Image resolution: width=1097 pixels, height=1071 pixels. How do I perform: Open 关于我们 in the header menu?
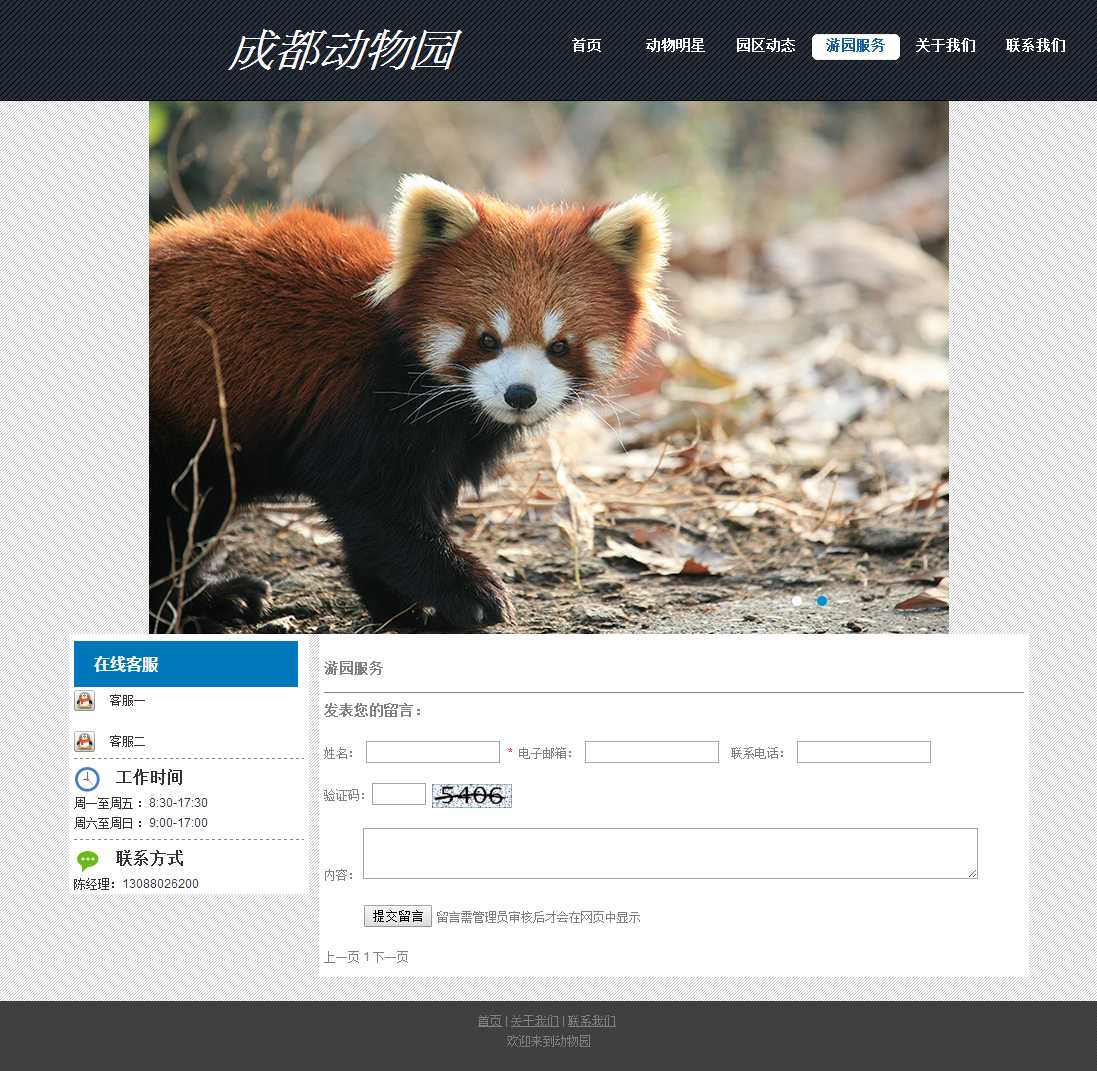(x=945, y=46)
